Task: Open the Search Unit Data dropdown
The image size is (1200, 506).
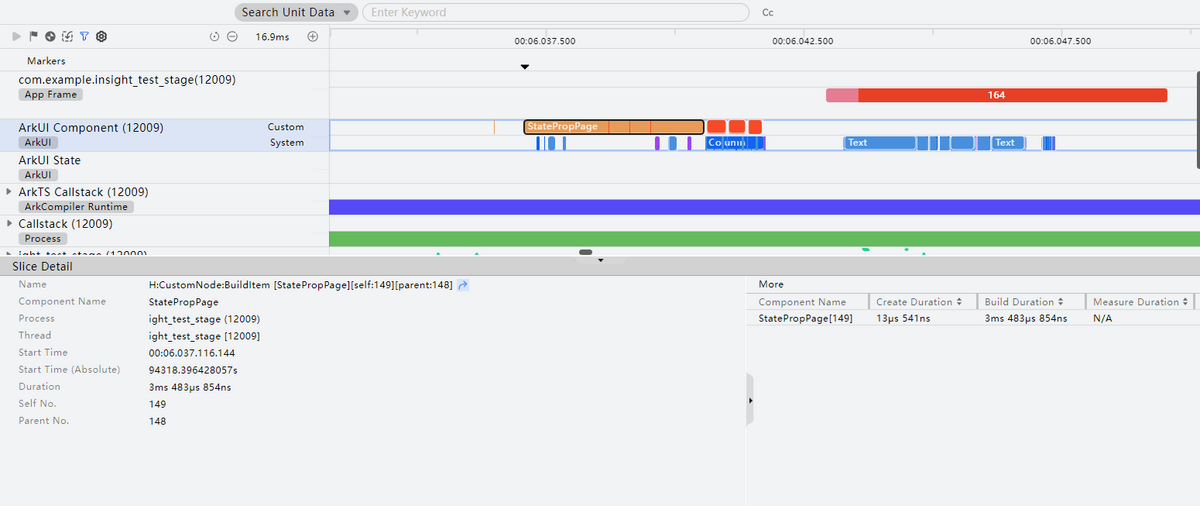Action: click(297, 13)
